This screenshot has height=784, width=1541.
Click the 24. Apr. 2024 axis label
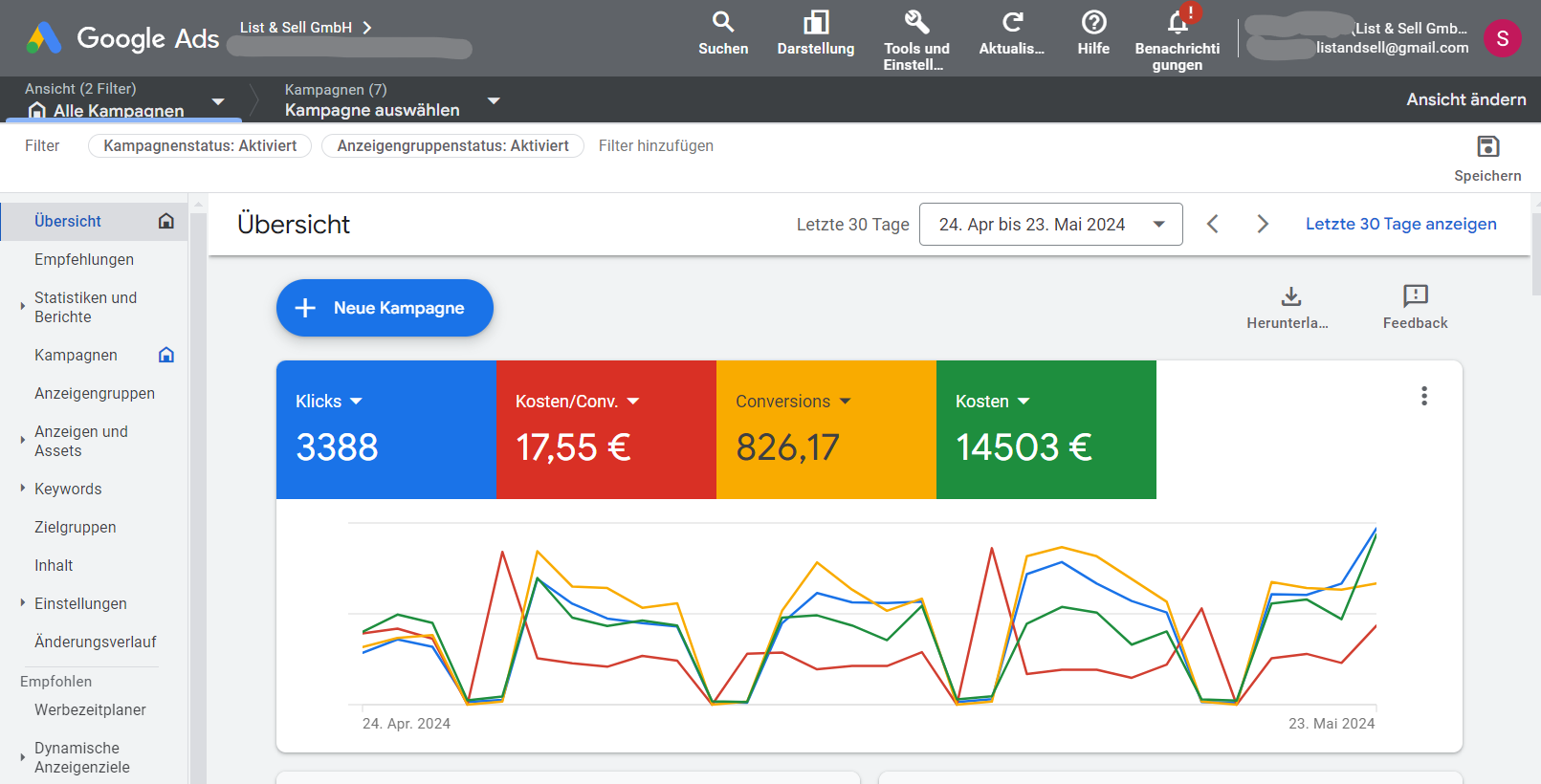click(x=407, y=724)
